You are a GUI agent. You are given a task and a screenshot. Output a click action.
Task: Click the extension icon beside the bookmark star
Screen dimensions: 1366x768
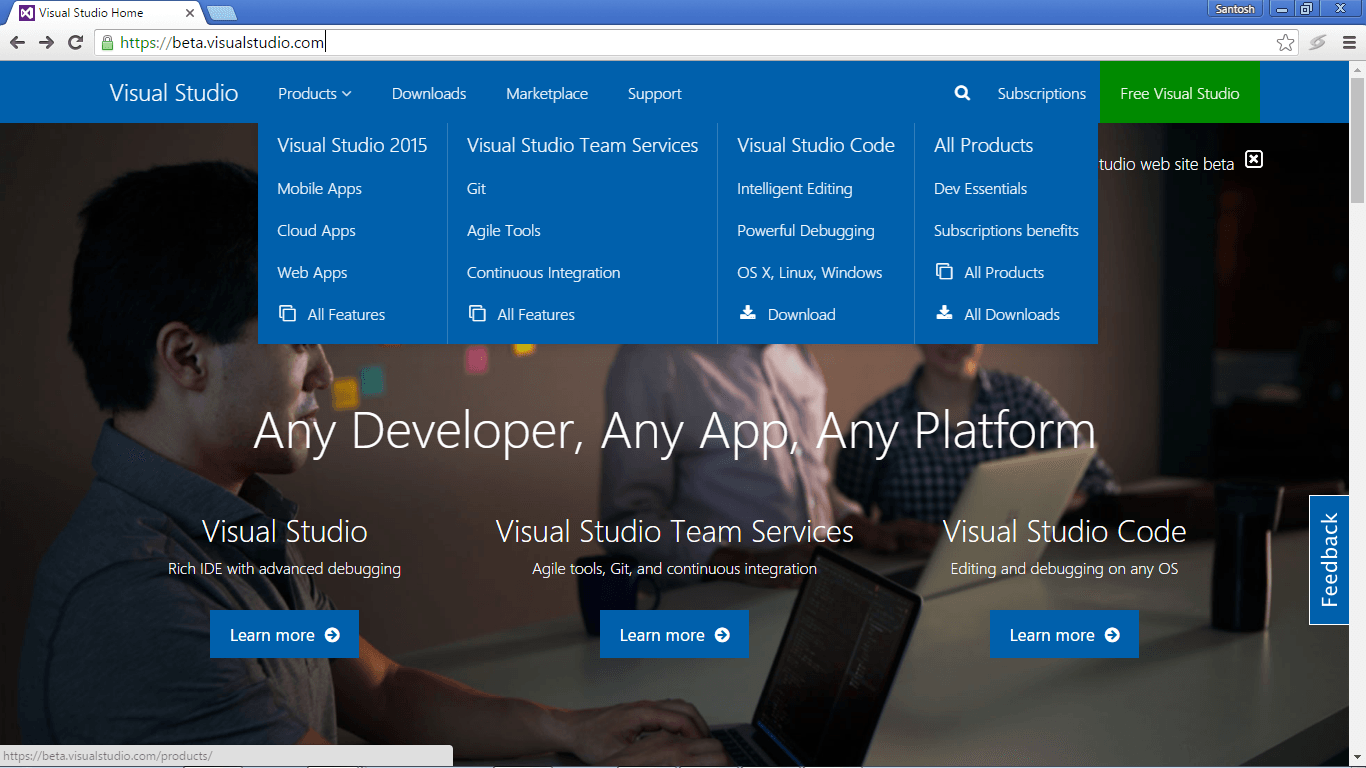point(1318,42)
